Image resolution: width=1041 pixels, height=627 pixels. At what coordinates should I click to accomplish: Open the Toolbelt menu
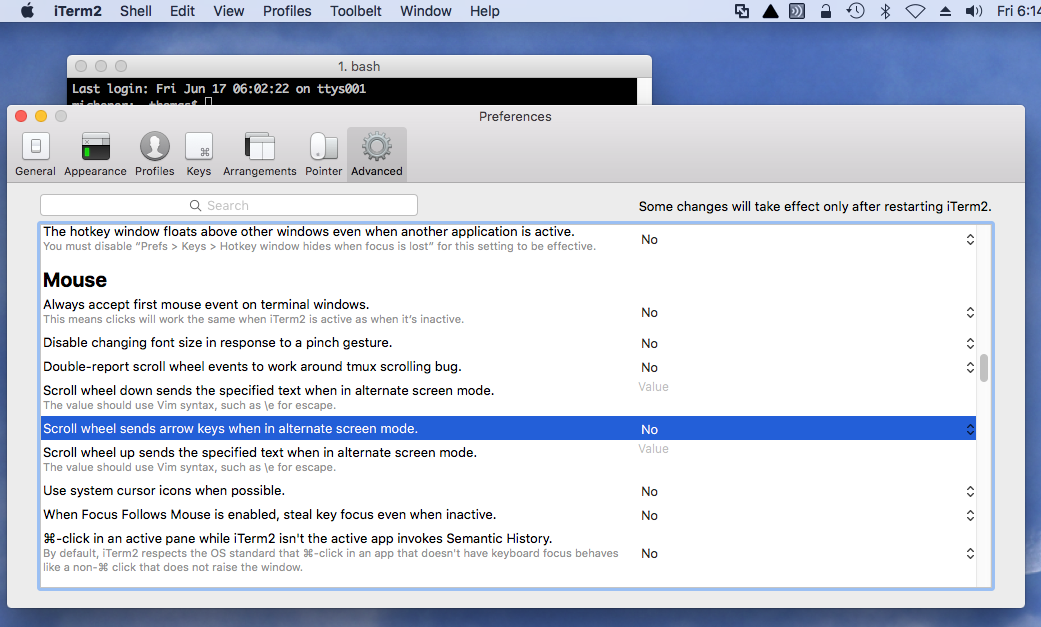pyautogui.click(x=356, y=11)
